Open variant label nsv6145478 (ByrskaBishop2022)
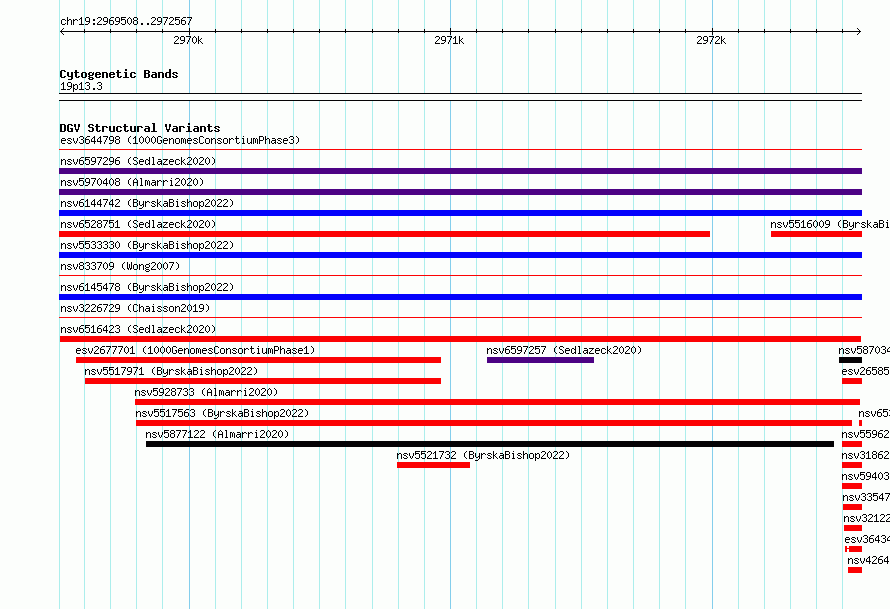Image resolution: width=890 pixels, height=609 pixels. click(x=147, y=287)
